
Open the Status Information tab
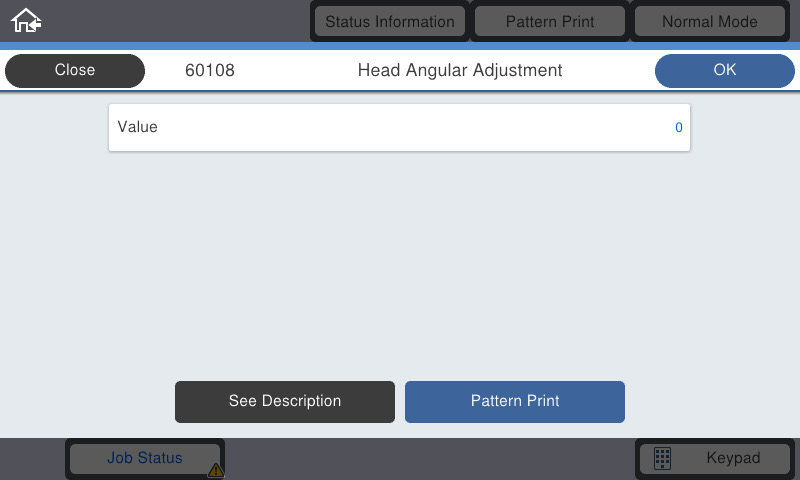pos(390,21)
